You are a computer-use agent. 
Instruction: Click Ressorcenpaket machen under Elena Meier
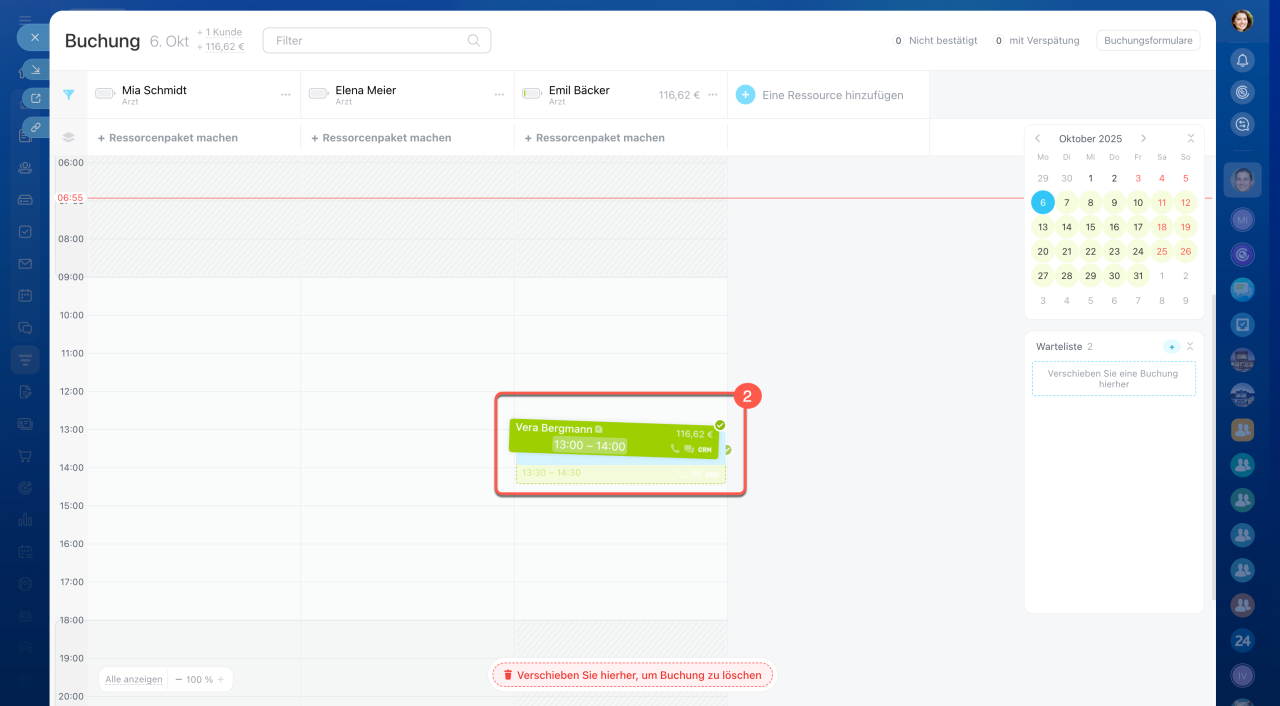[381, 138]
